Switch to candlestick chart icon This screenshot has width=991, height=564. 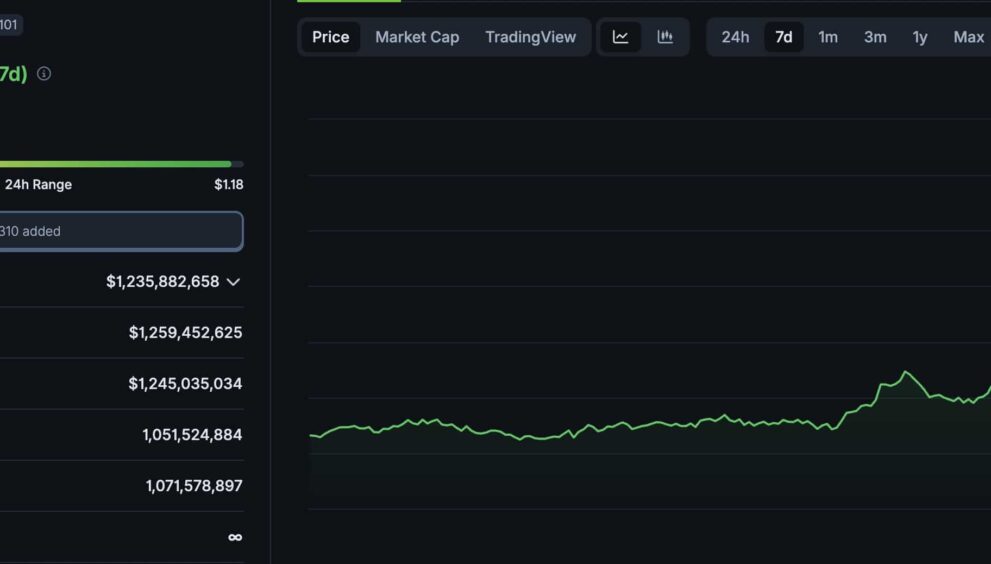tap(665, 37)
